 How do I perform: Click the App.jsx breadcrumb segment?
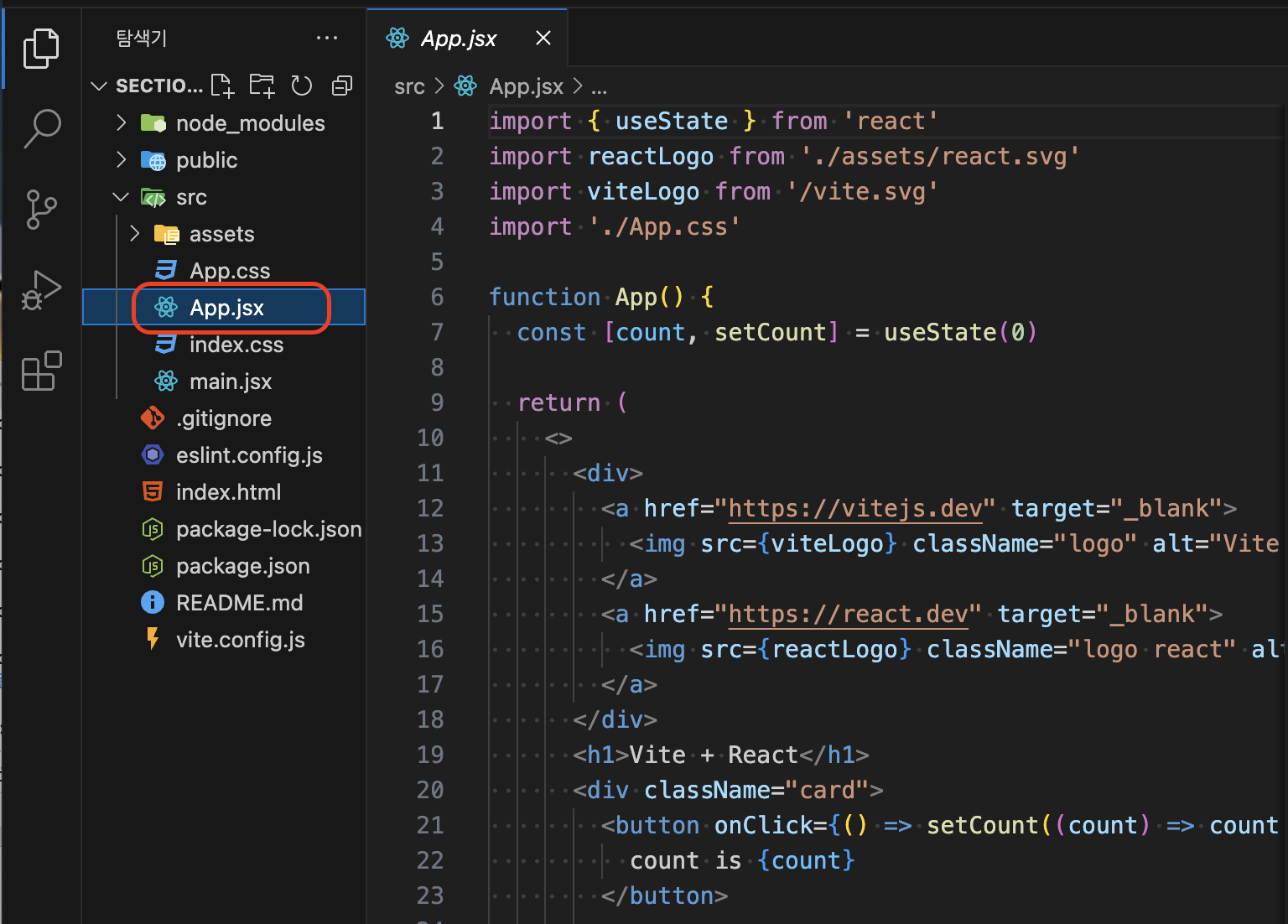pos(526,86)
